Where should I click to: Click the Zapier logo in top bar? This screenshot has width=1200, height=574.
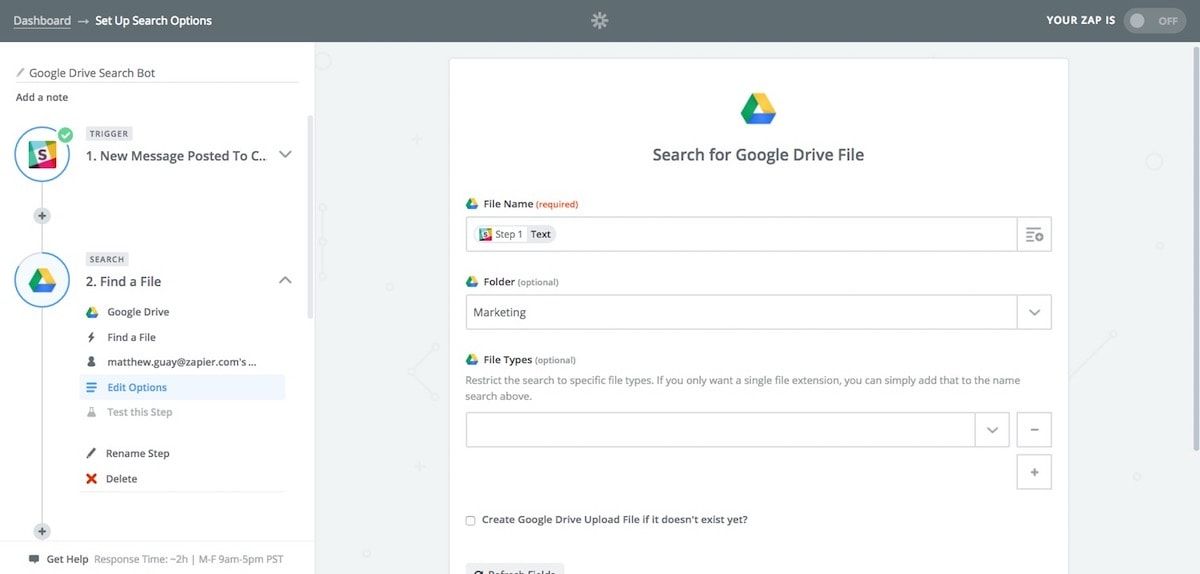tap(599, 20)
